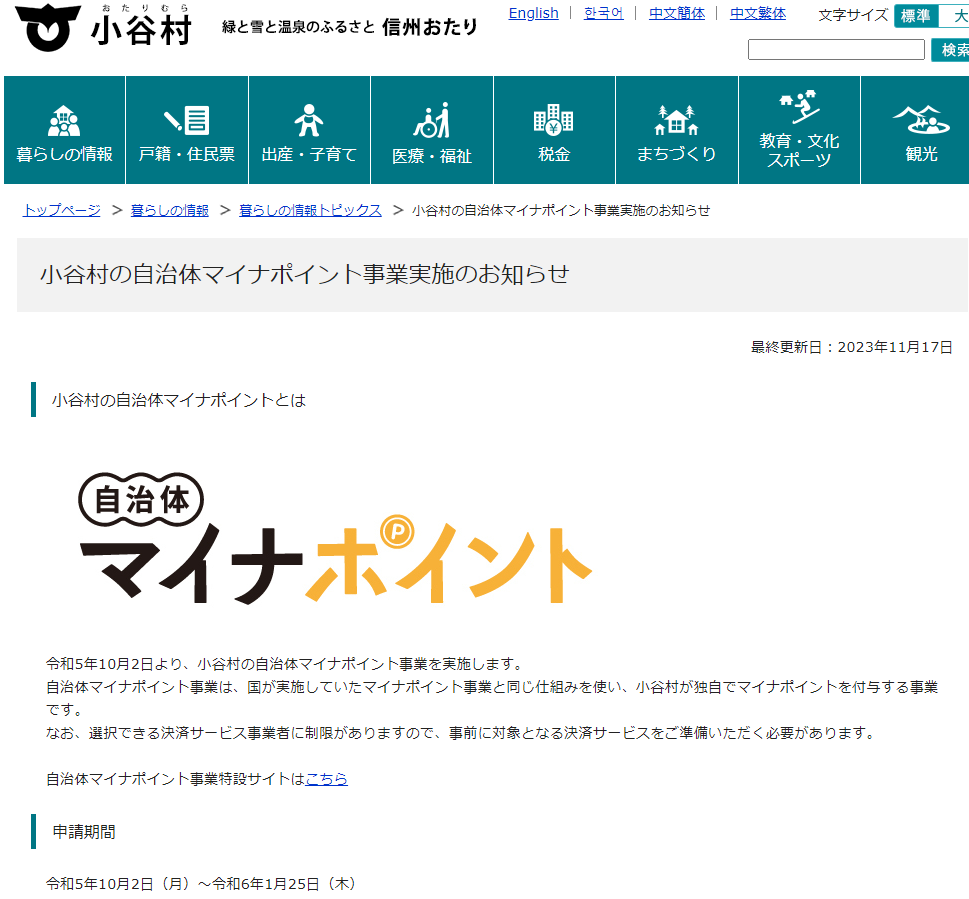Screen dimensions: 969x899
Task: Set text size to 標準
Action: tap(916, 15)
